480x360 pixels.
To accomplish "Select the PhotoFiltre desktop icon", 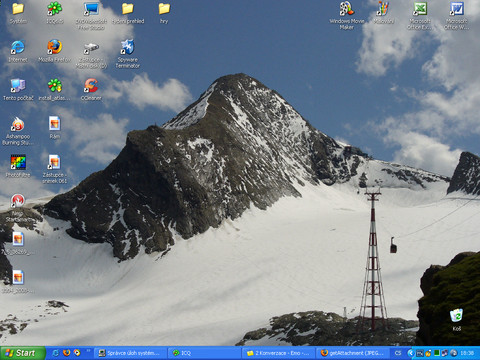I will (x=18, y=166).
